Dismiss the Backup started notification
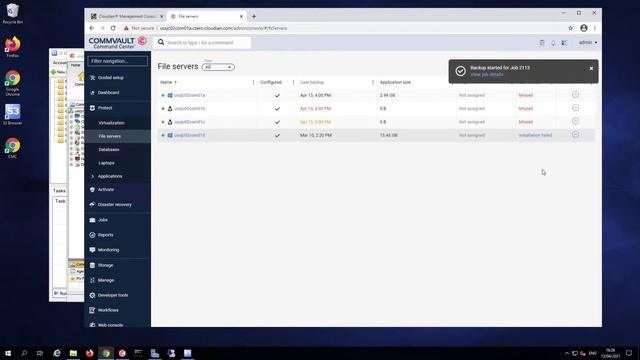Viewport: 640px width, 360px height. click(x=591, y=69)
